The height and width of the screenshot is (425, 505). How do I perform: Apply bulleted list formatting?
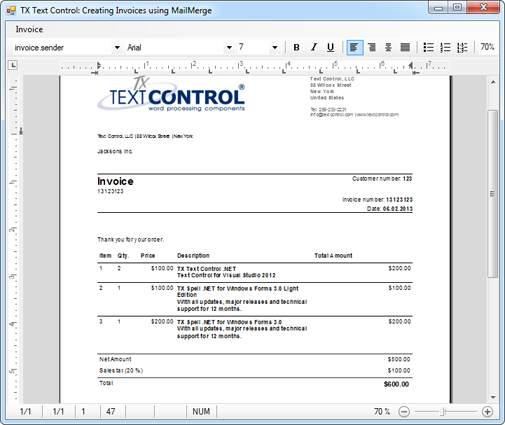[x=428, y=48]
